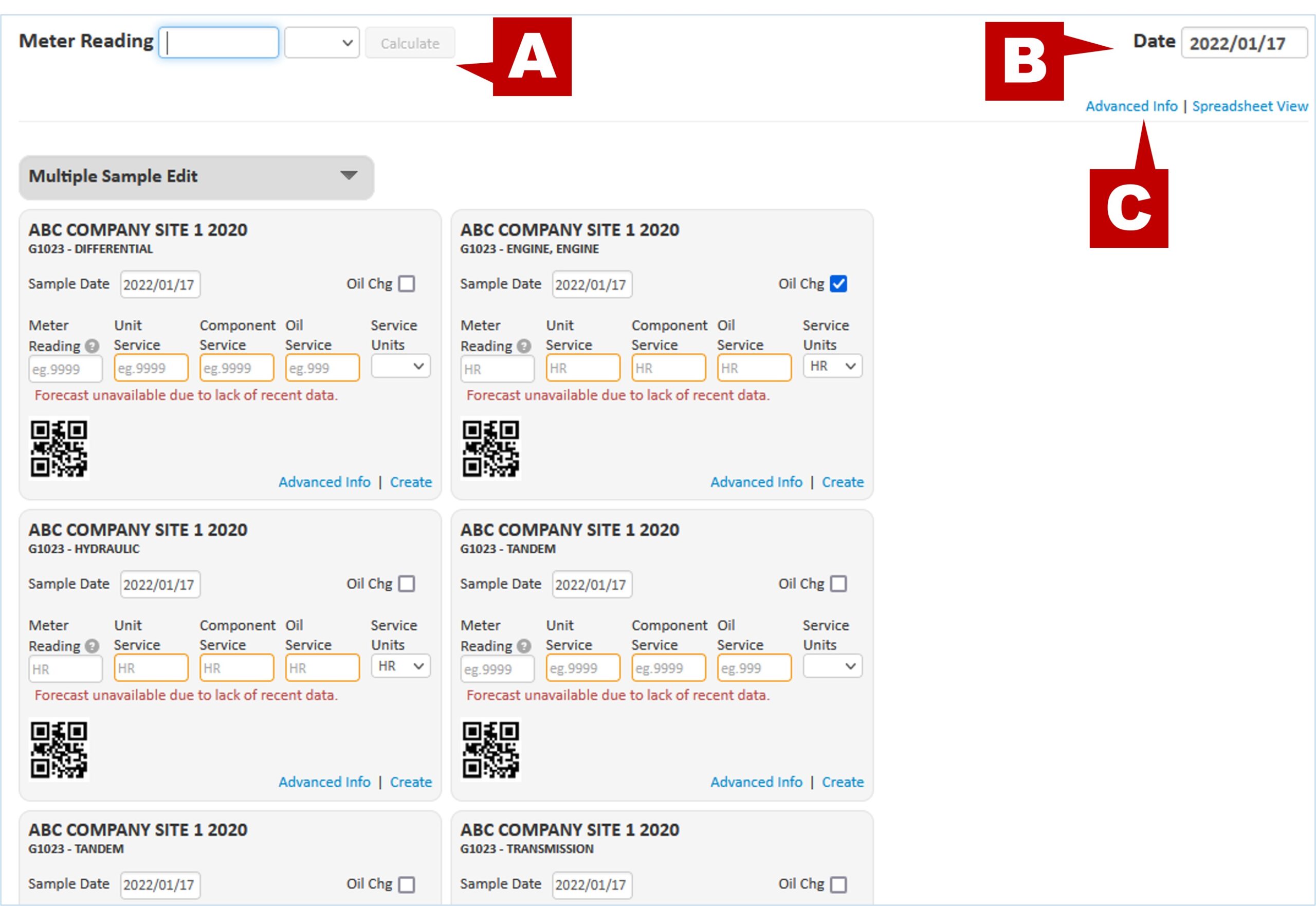The image size is (1316, 906).
Task: Click the help icon beside HYDRAULIC Meter Reading
Action: pyautogui.click(x=92, y=646)
